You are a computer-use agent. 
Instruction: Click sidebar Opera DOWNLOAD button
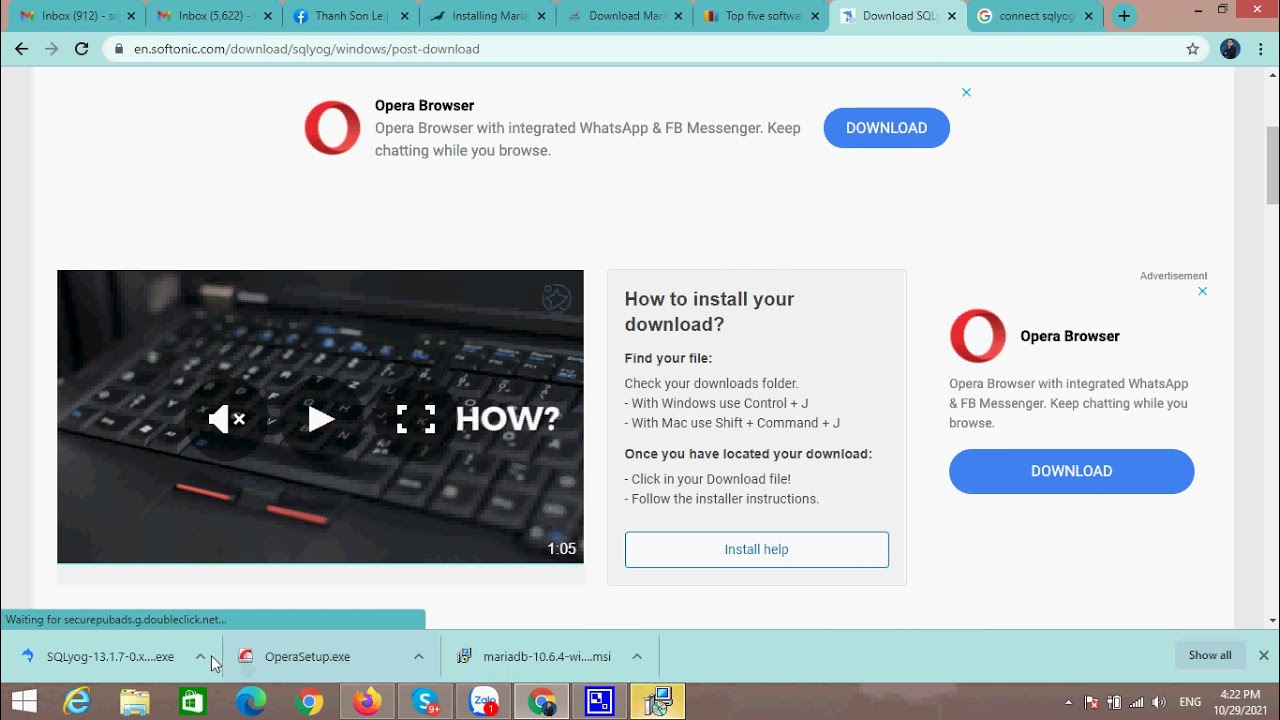click(x=1071, y=471)
